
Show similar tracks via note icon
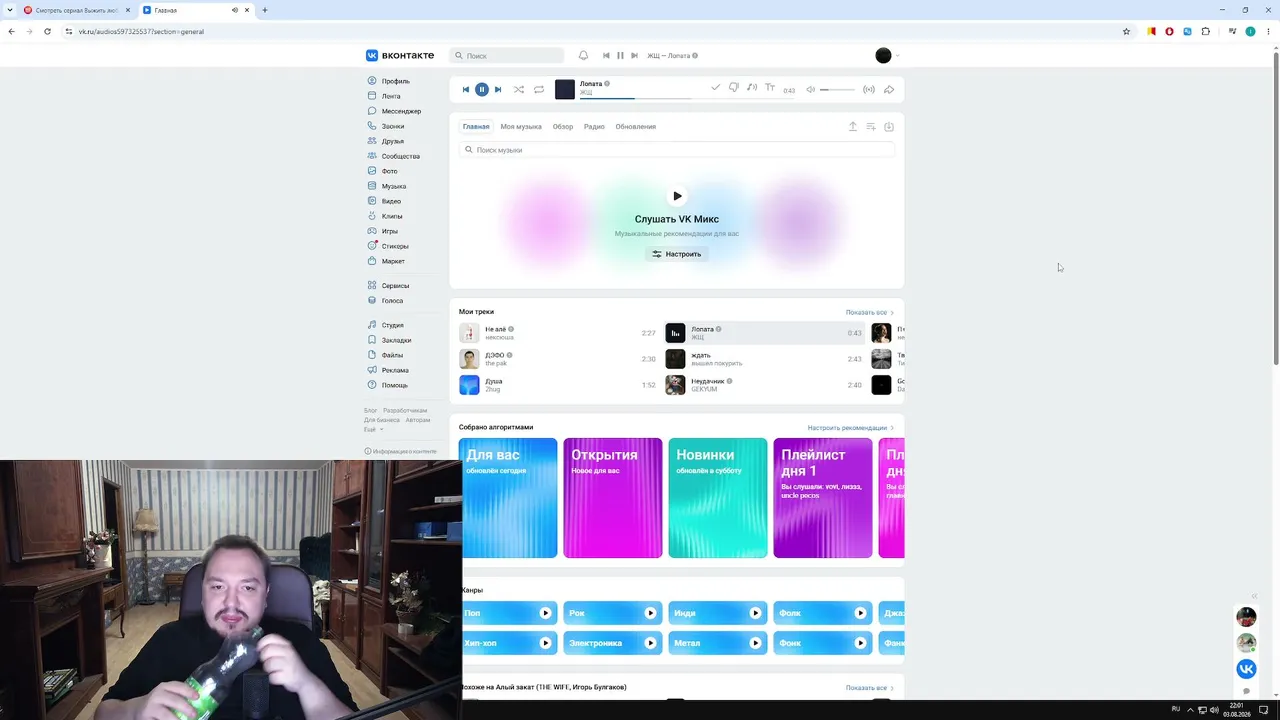pos(752,88)
